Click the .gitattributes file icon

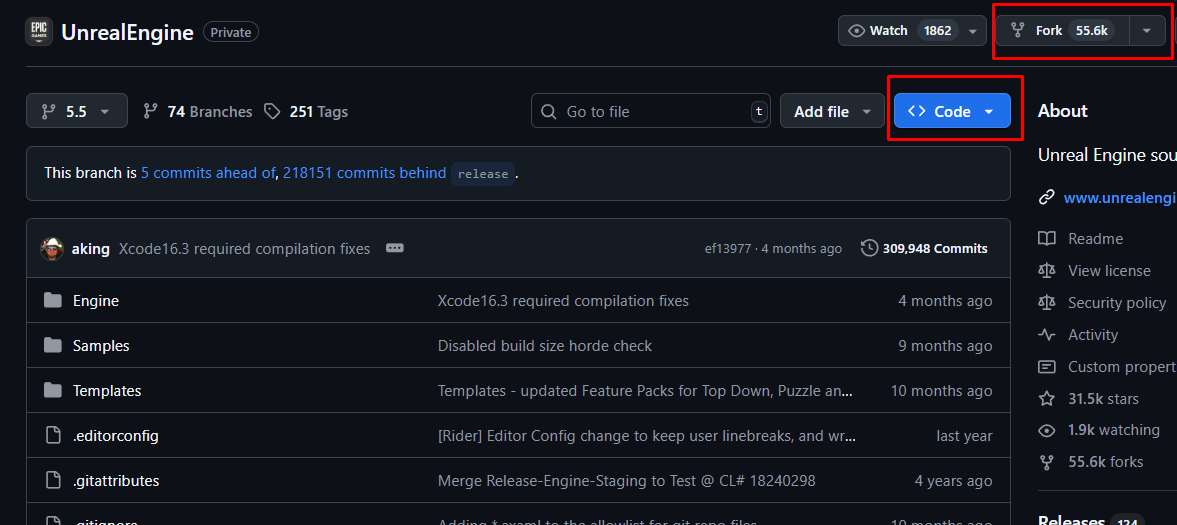(53, 481)
